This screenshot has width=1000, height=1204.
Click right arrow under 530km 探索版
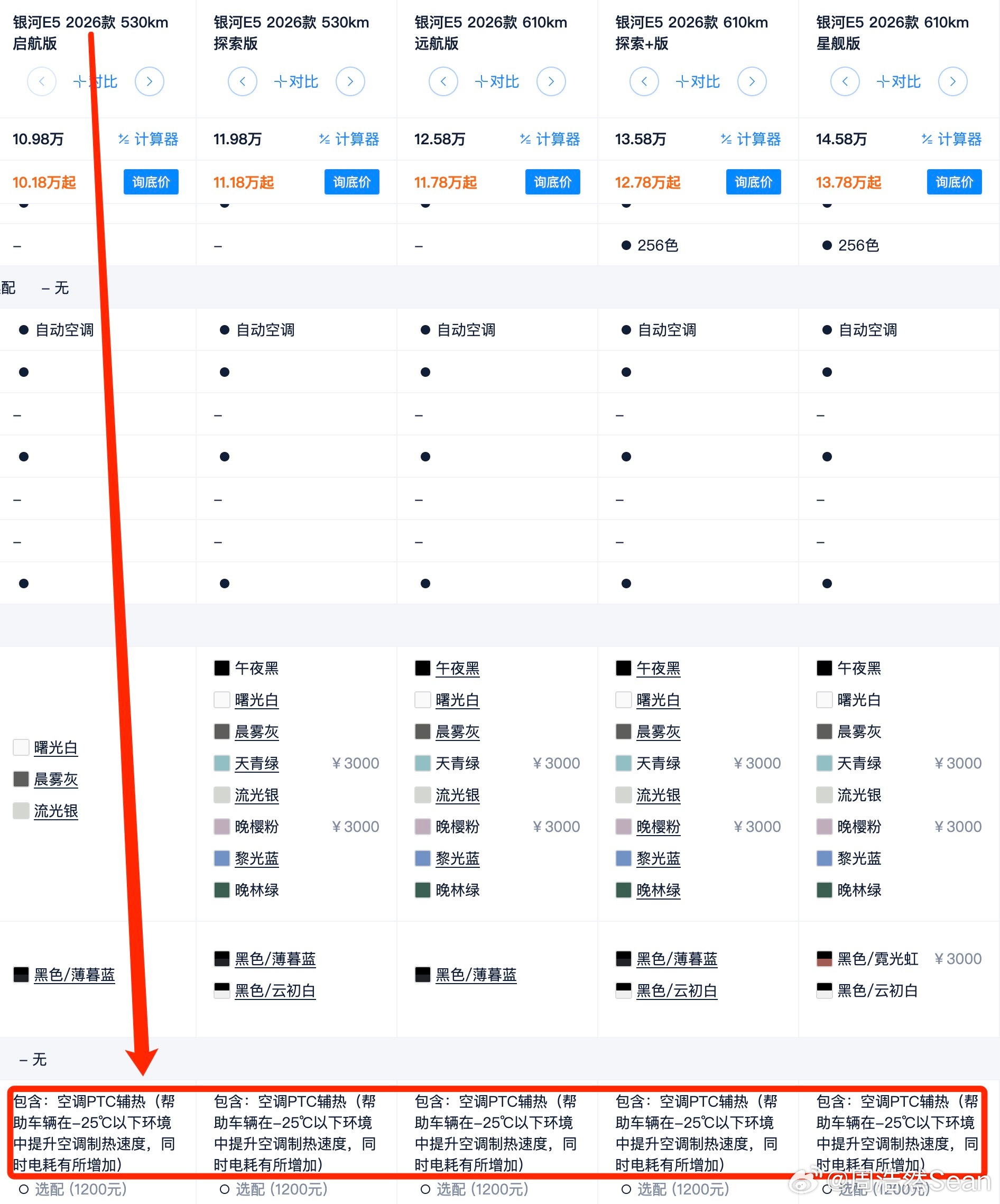point(350,81)
